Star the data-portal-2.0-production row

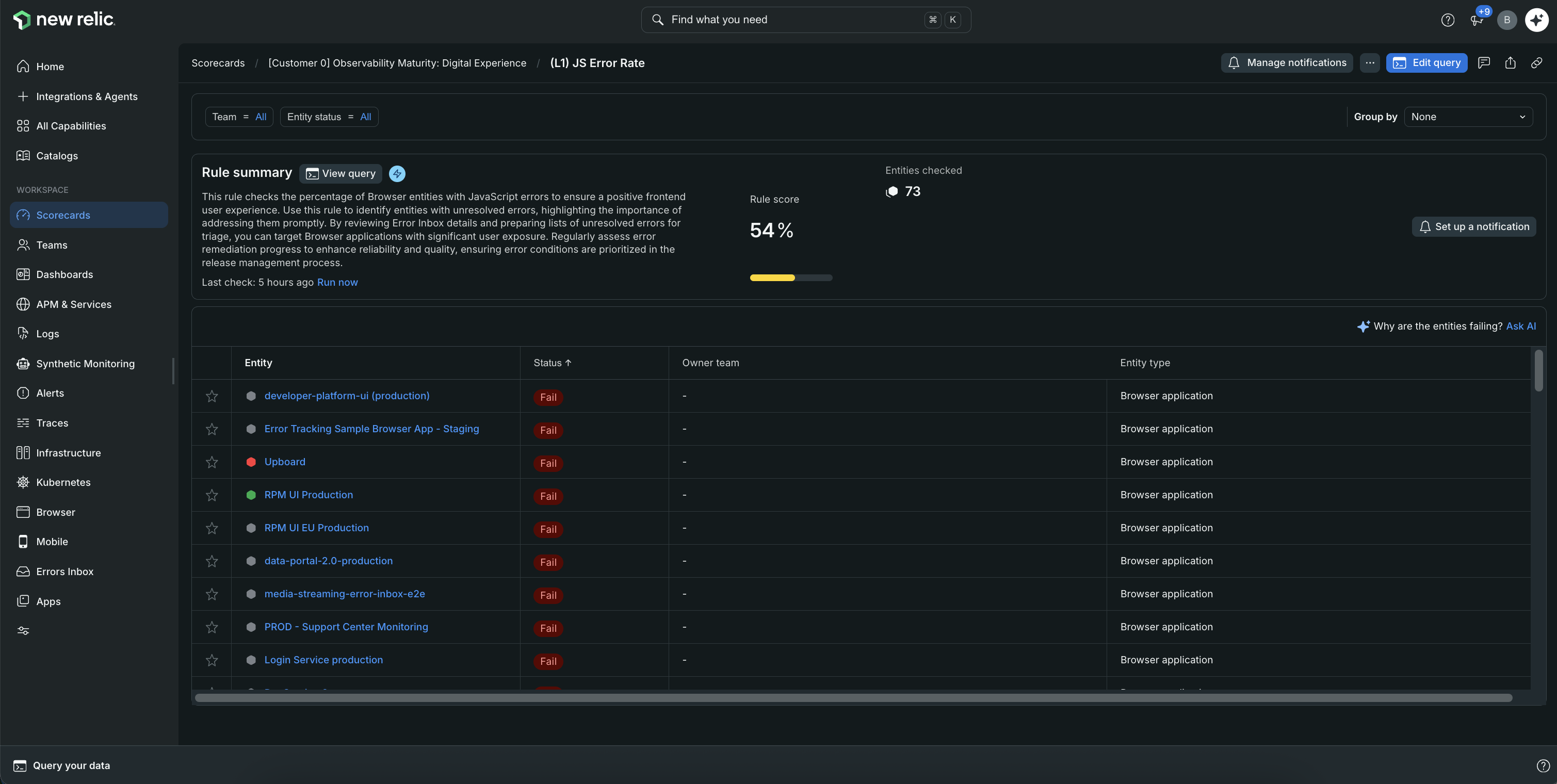click(x=212, y=561)
